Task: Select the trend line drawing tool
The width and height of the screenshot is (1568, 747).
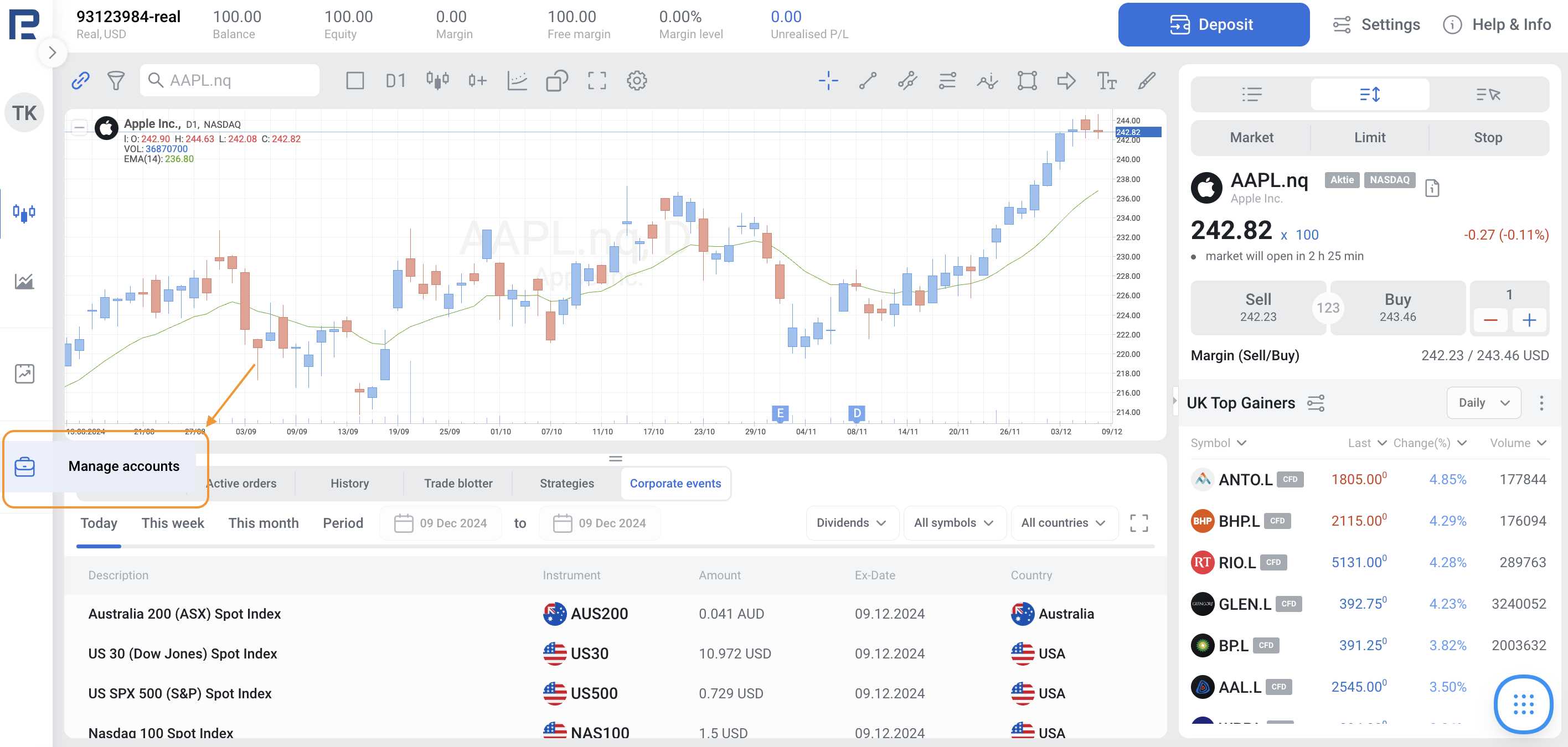Action: point(868,80)
